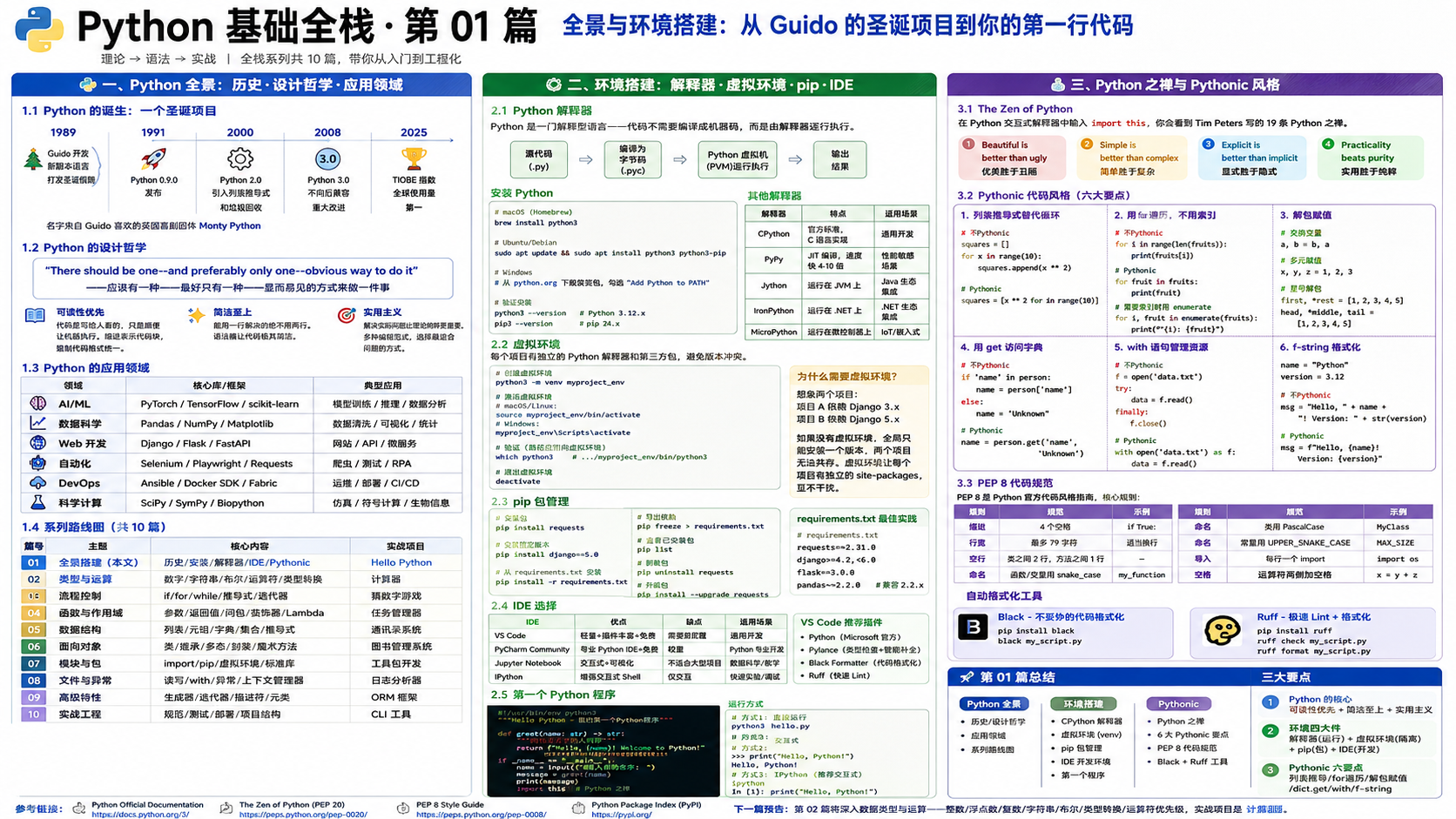Screen dimensions: 1456x819
Task: Click the flask icon in 科学计算 row
Action: click(37, 502)
